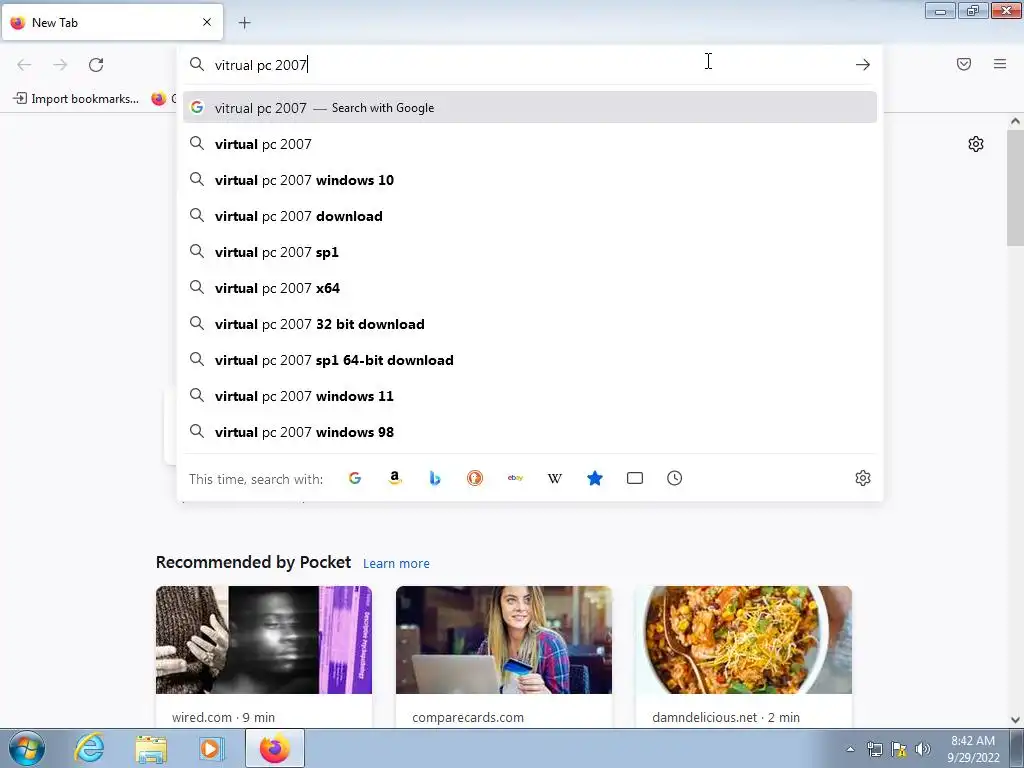Open Save to Pocket button
Image resolution: width=1024 pixels, height=768 pixels.
[x=964, y=64]
